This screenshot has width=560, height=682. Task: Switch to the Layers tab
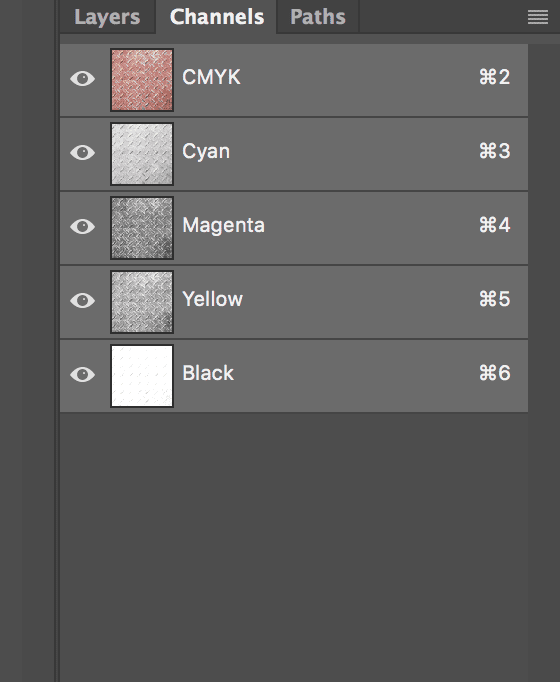click(x=107, y=17)
